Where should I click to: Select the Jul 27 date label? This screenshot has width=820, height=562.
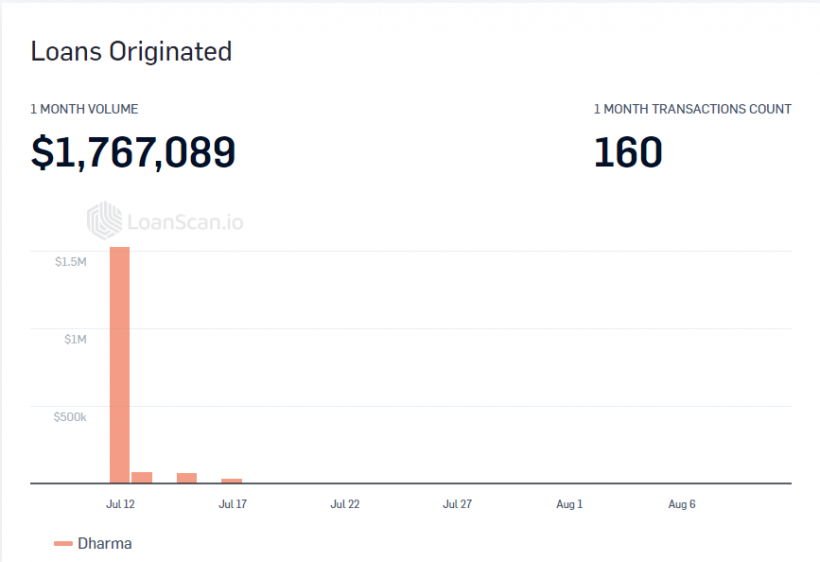coord(457,504)
